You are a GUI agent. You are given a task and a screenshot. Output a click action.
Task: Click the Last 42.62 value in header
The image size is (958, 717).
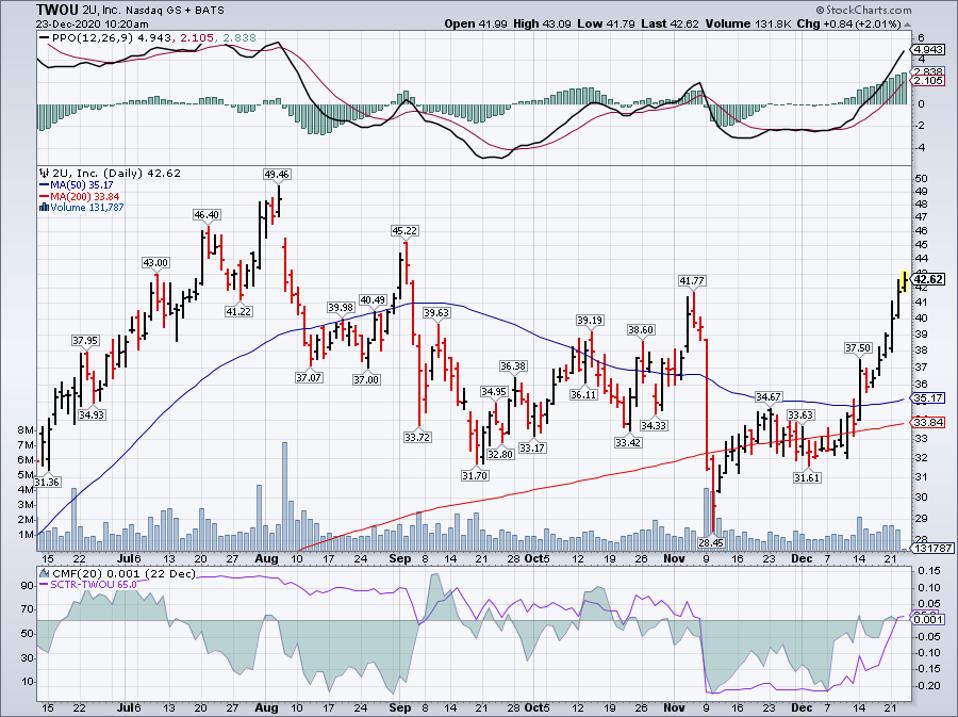[670, 24]
